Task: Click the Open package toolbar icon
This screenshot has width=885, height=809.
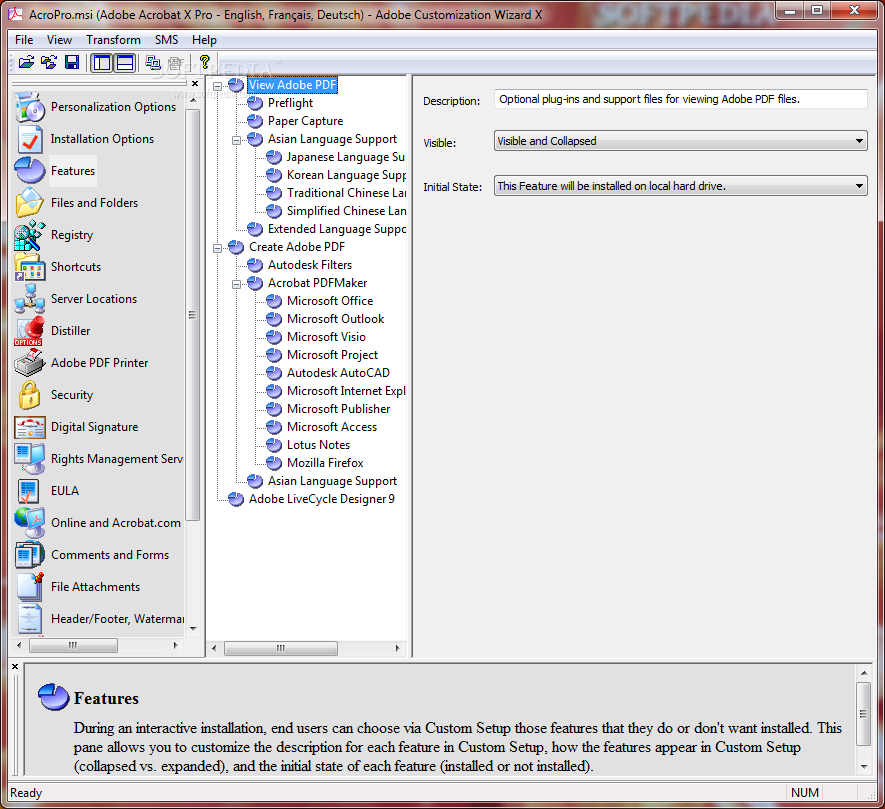Action: click(26, 62)
